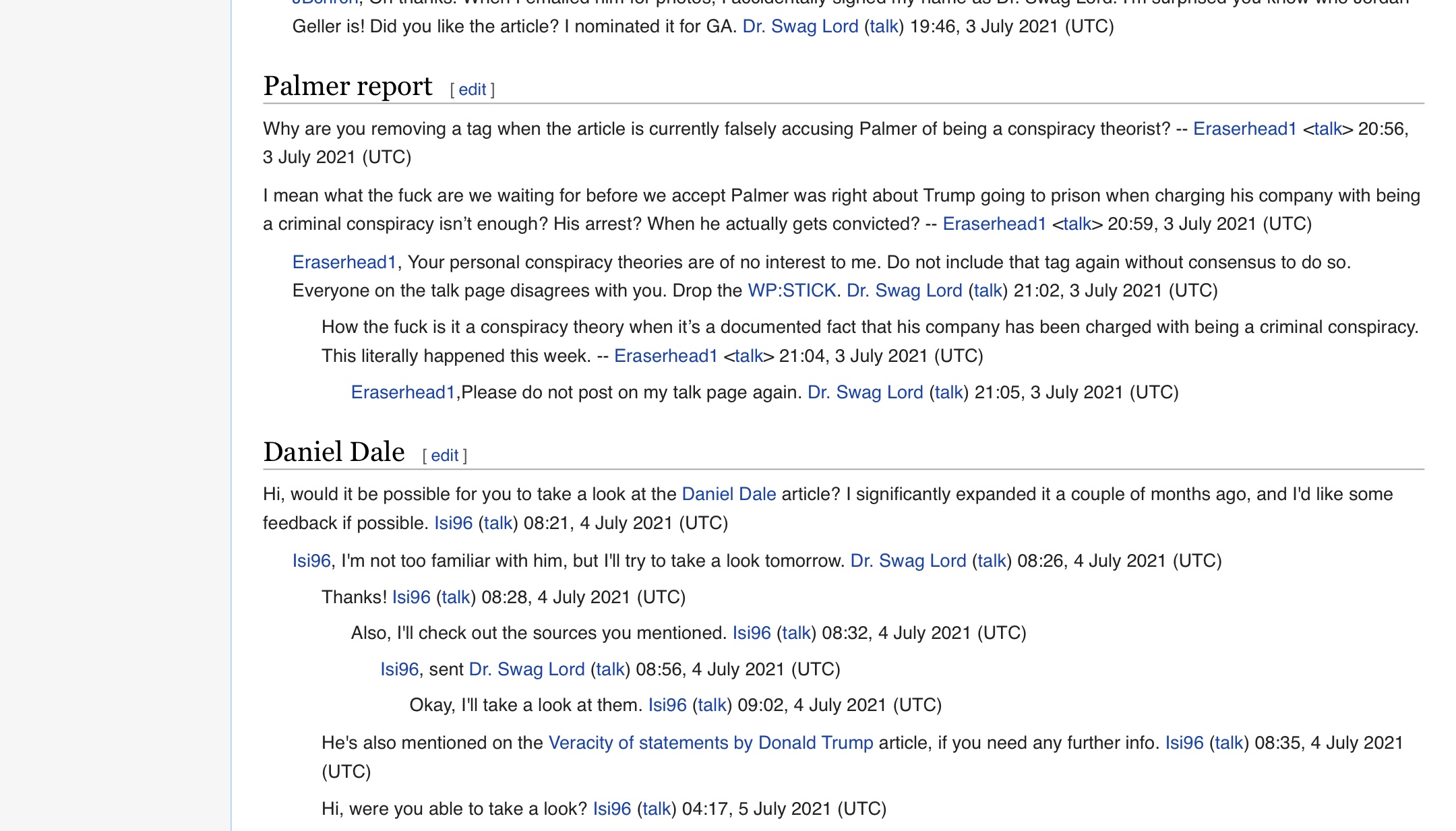Viewport: 1456px width, 831px height.
Task: Follow Eraserhead1 mention before 'Your personal conspiracy theories'
Action: 344,262
